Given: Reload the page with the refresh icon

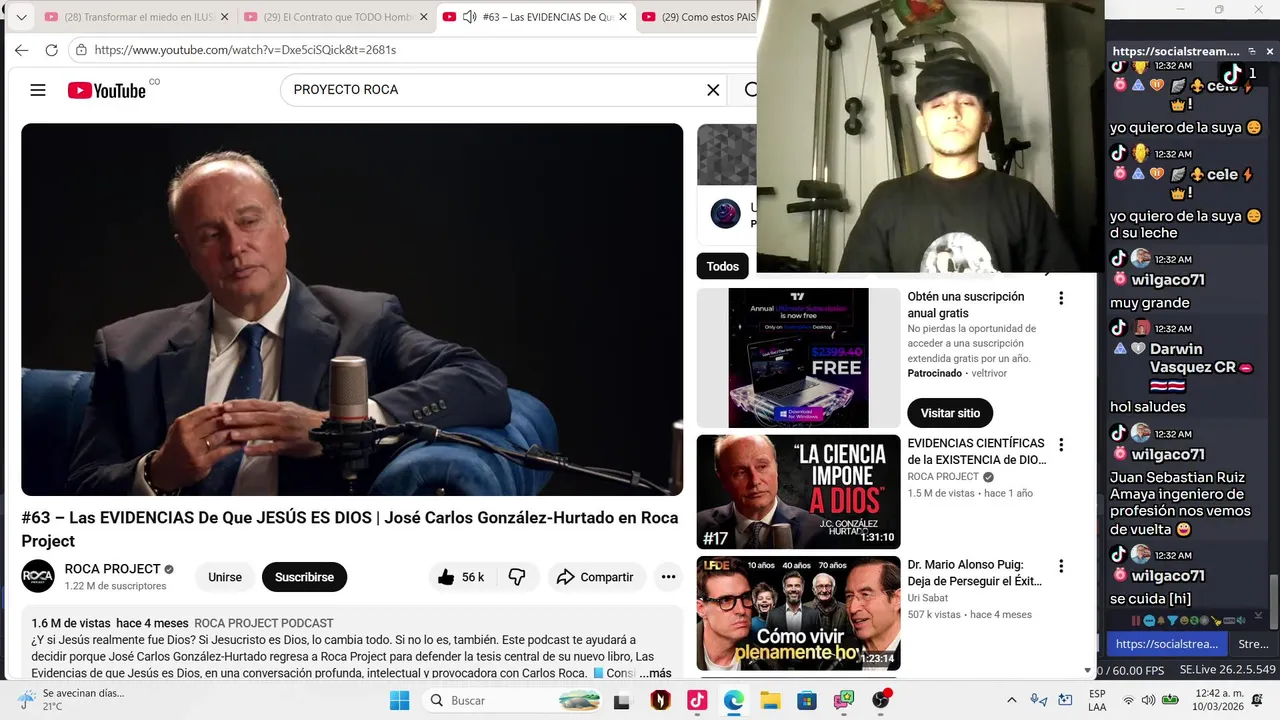Looking at the screenshot, I should coord(51,50).
